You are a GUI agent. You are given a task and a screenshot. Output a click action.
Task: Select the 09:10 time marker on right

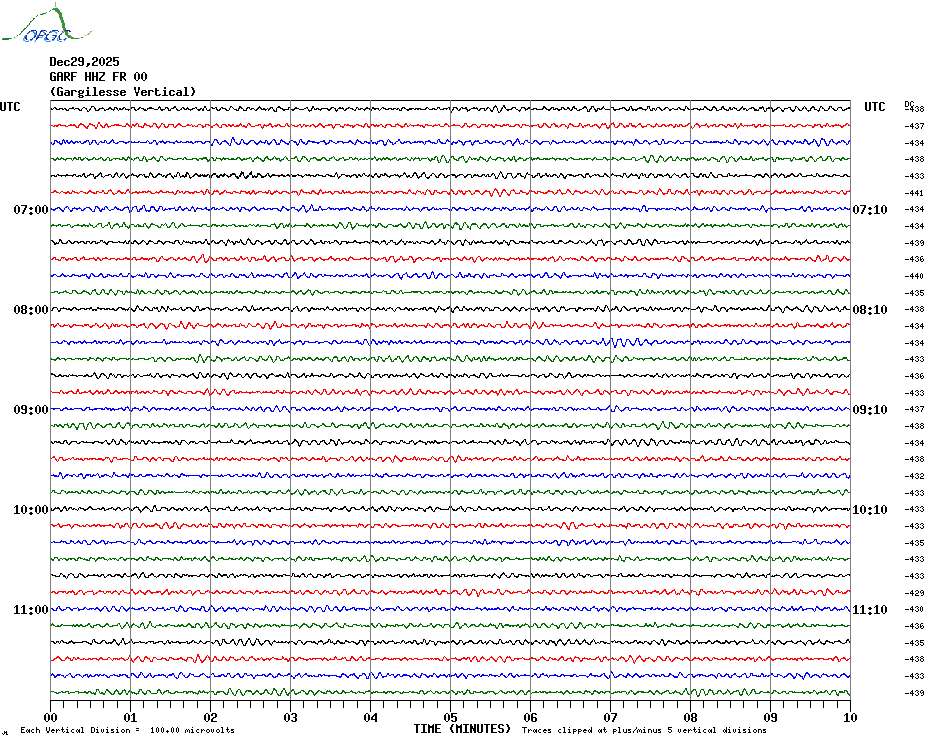click(x=869, y=410)
